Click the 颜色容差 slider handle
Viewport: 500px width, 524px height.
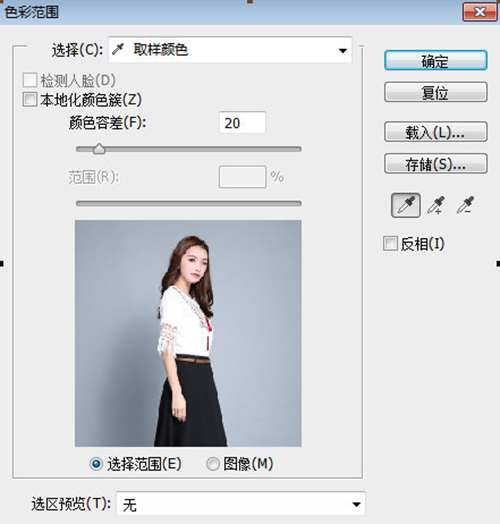[x=99, y=149]
